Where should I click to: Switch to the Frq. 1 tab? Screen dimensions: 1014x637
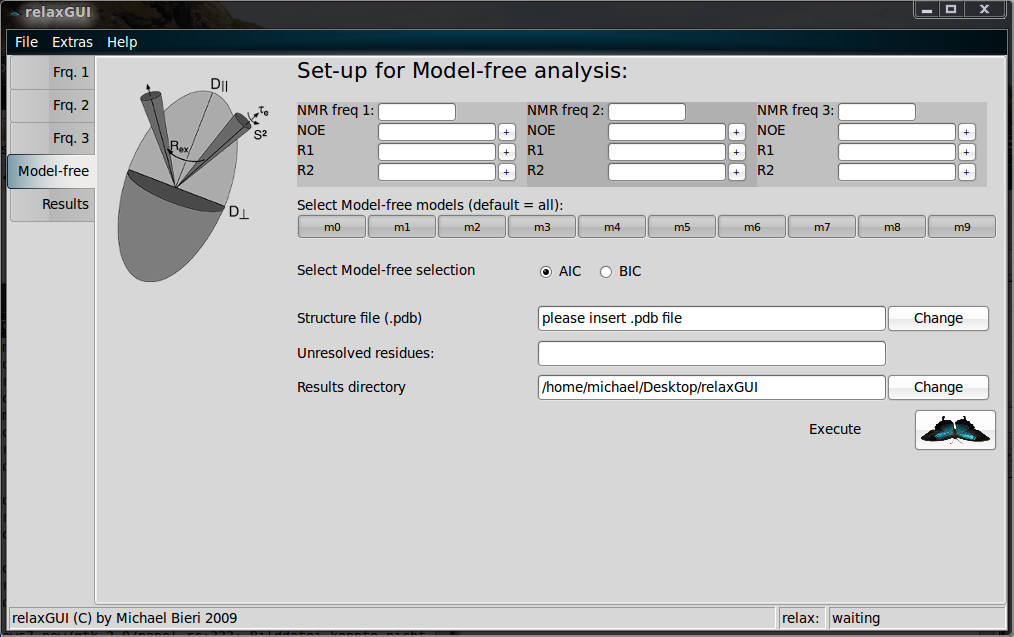pos(54,72)
